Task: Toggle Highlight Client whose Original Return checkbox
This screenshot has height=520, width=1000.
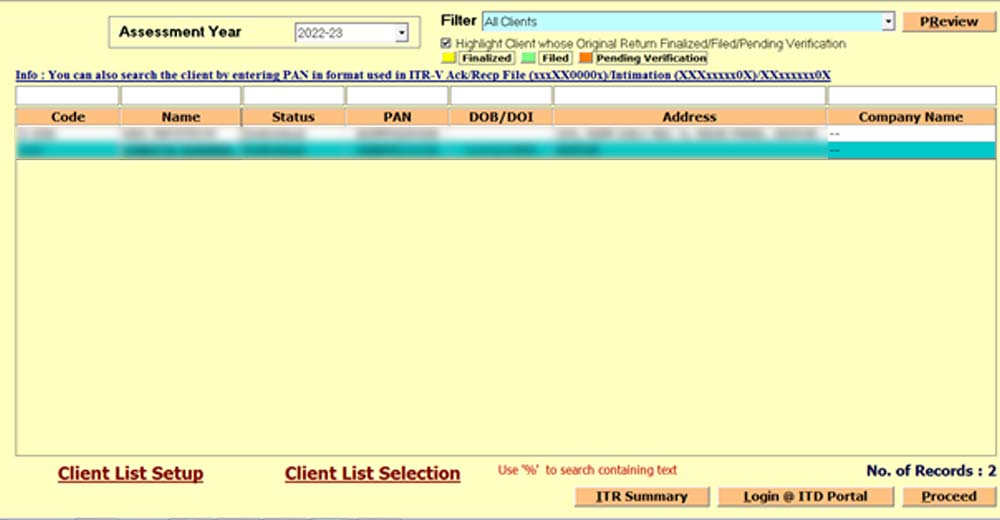Action: (x=447, y=44)
